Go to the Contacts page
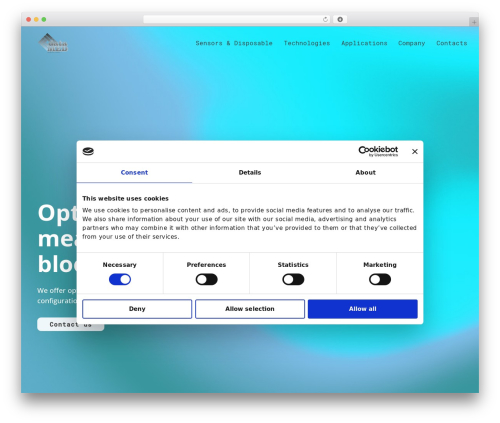 click(x=452, y=43)
